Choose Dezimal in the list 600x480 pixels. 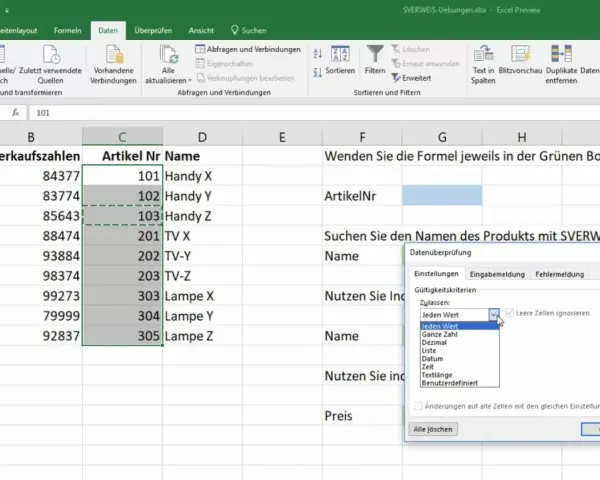click(460, 342)
